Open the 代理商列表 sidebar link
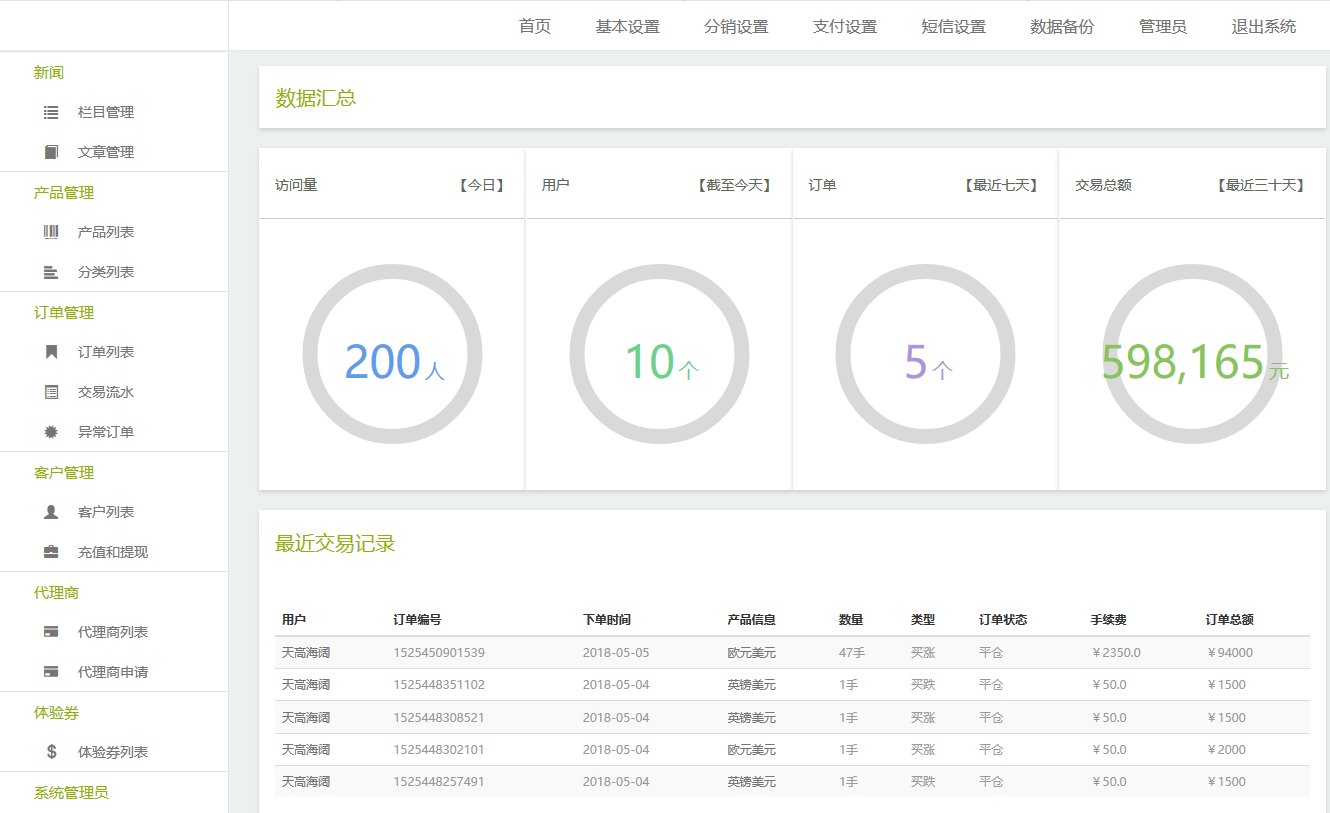The height and width of the screenshot is (813, 1330). click(x=113, y=632)
